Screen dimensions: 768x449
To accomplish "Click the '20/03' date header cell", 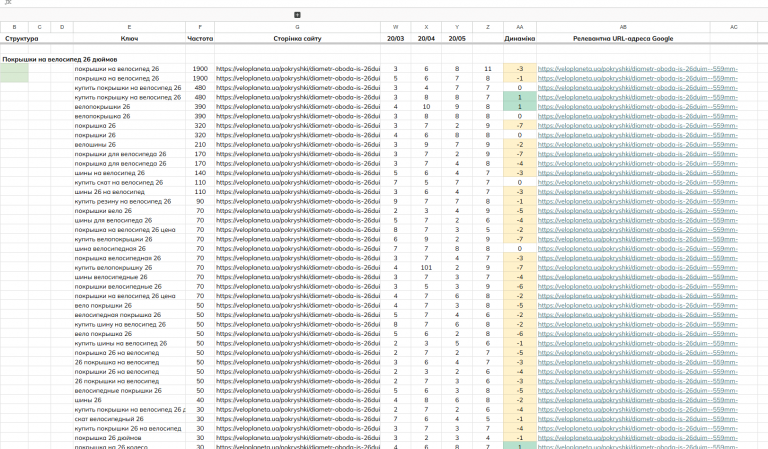I will click(x=395, y=38).
